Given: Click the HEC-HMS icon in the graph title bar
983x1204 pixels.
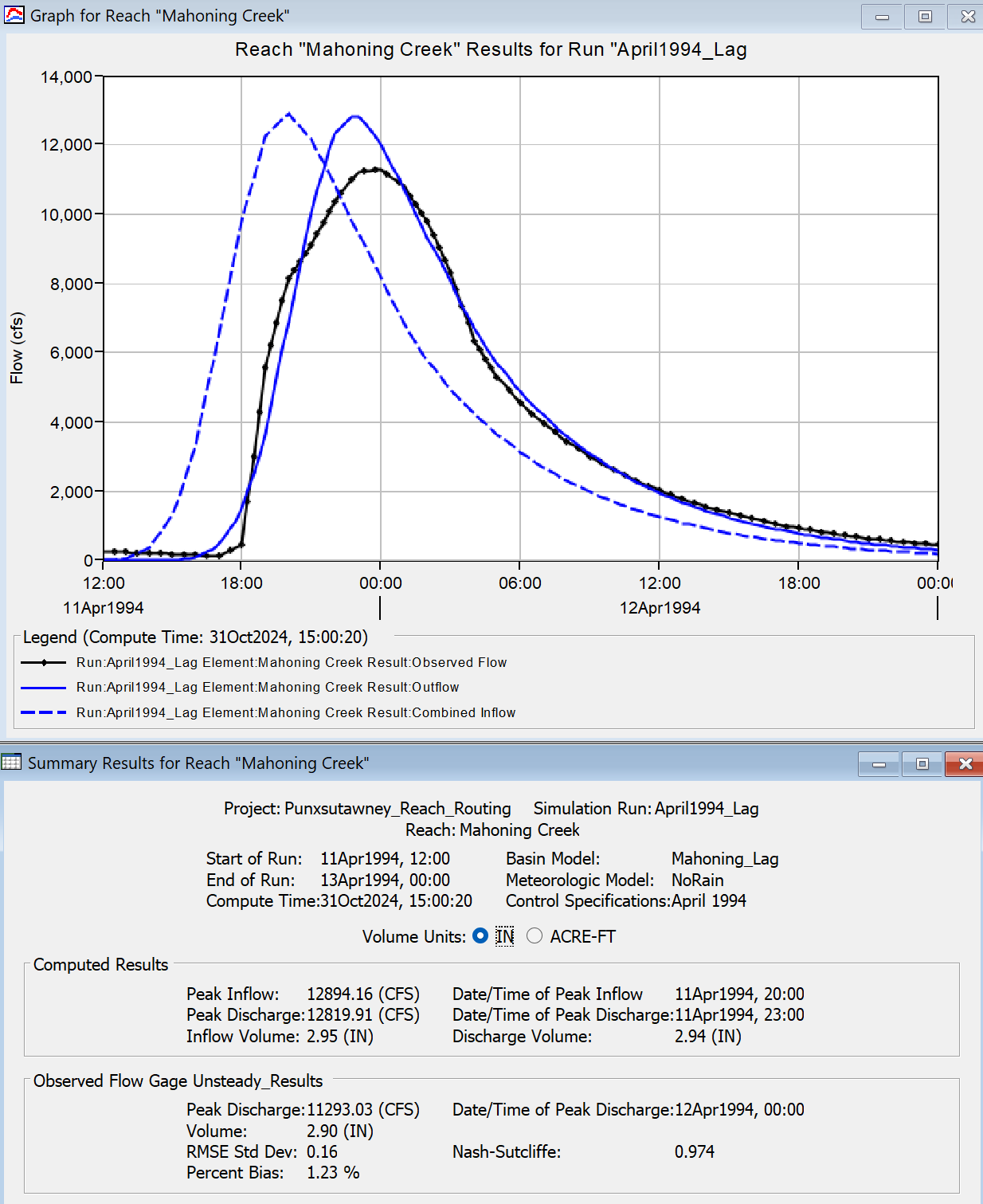Looking at the screenshot, I should [x=14, y=15].
